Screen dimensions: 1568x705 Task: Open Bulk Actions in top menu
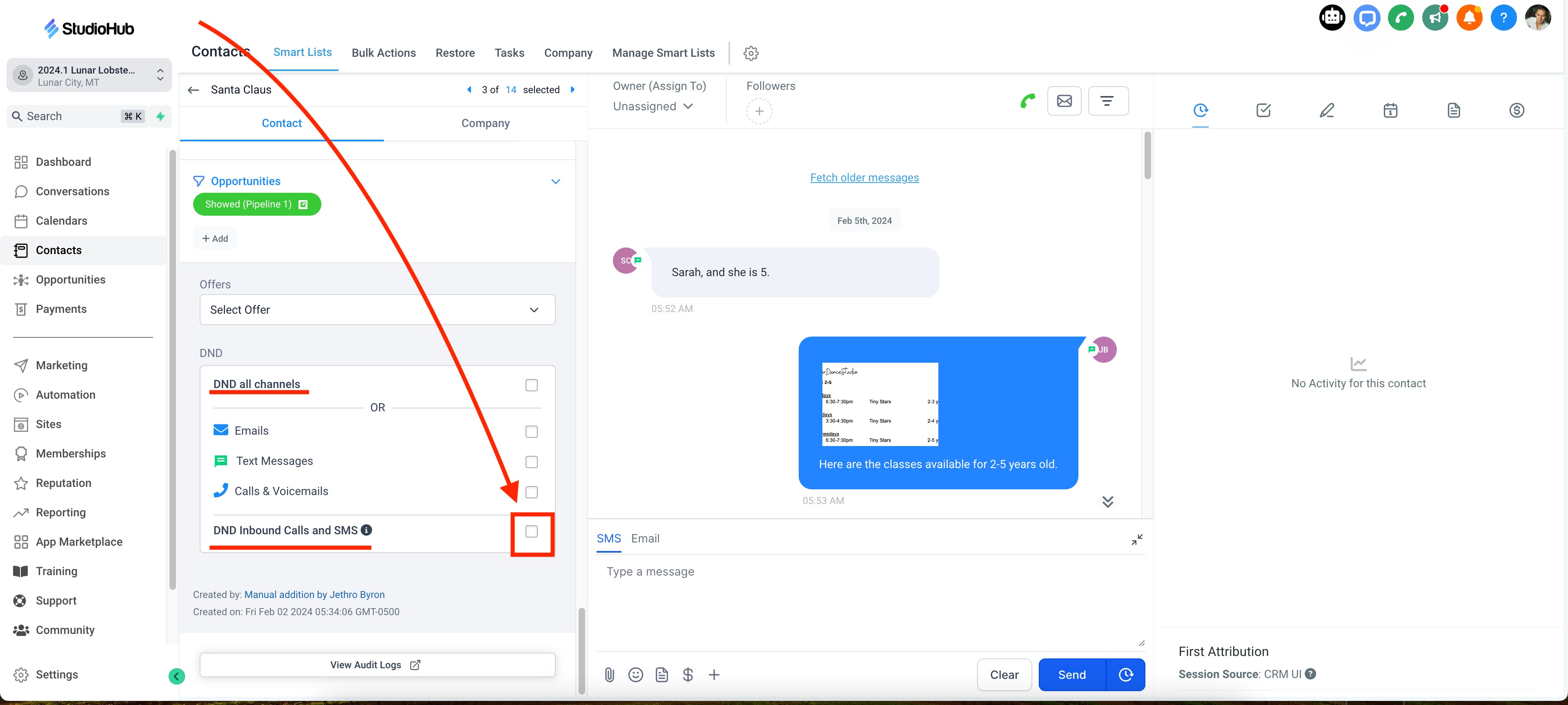point(383,53)
